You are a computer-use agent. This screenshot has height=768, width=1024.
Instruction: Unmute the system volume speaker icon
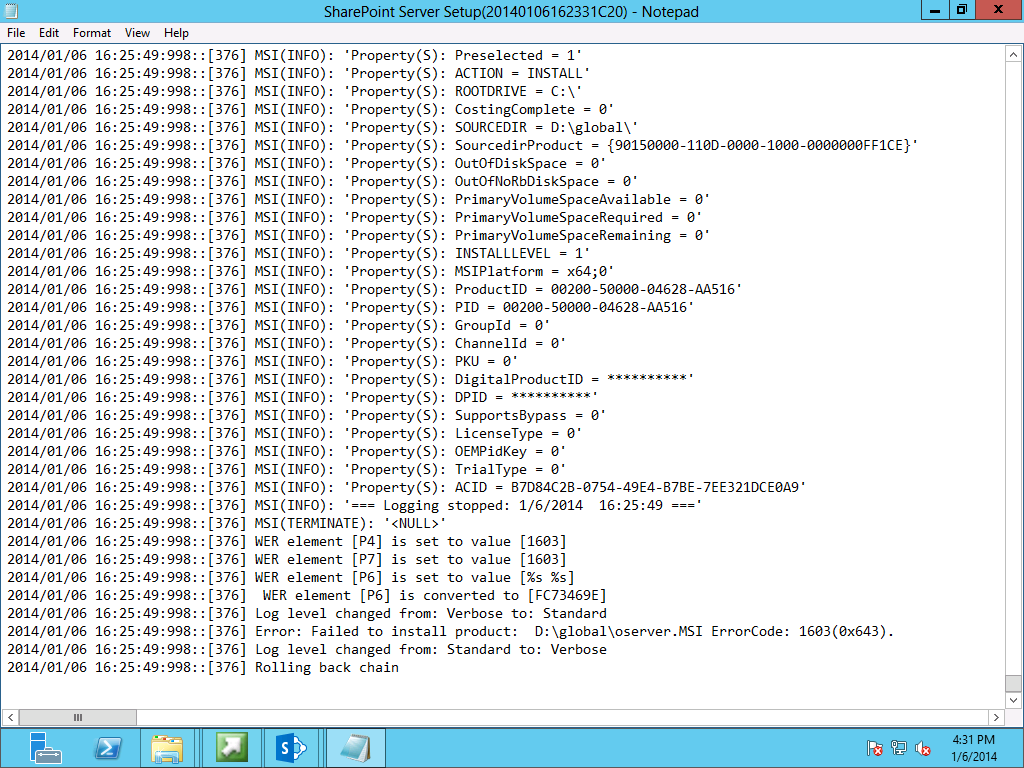[922, 747]
